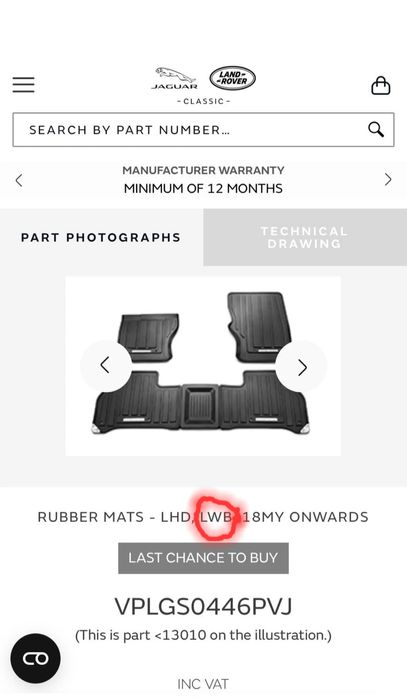This screenshot has width=407, height=699.
Task: Click the Land Rover oval logo
Action: (232, 78)
